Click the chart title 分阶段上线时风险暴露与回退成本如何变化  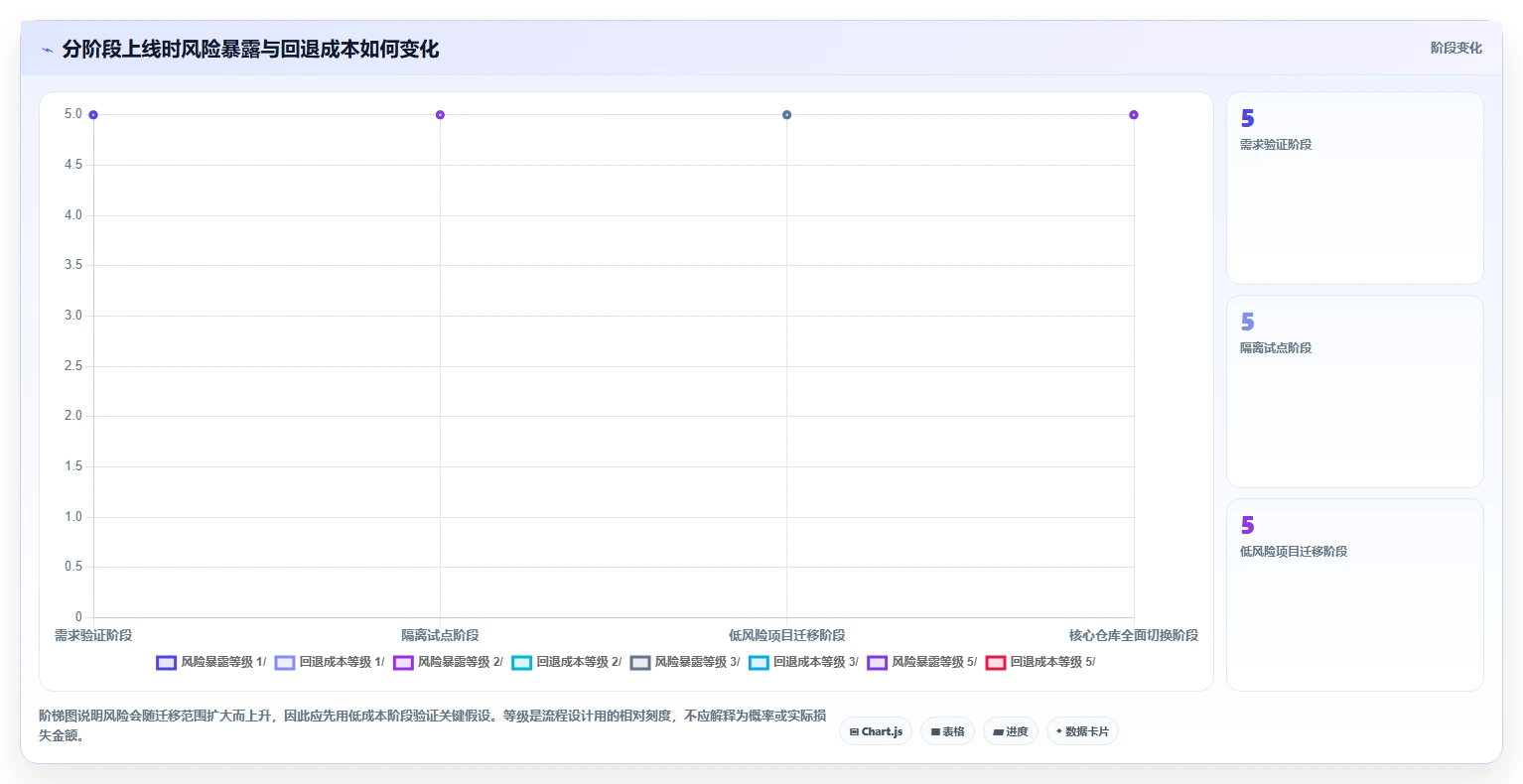(250, 49)
